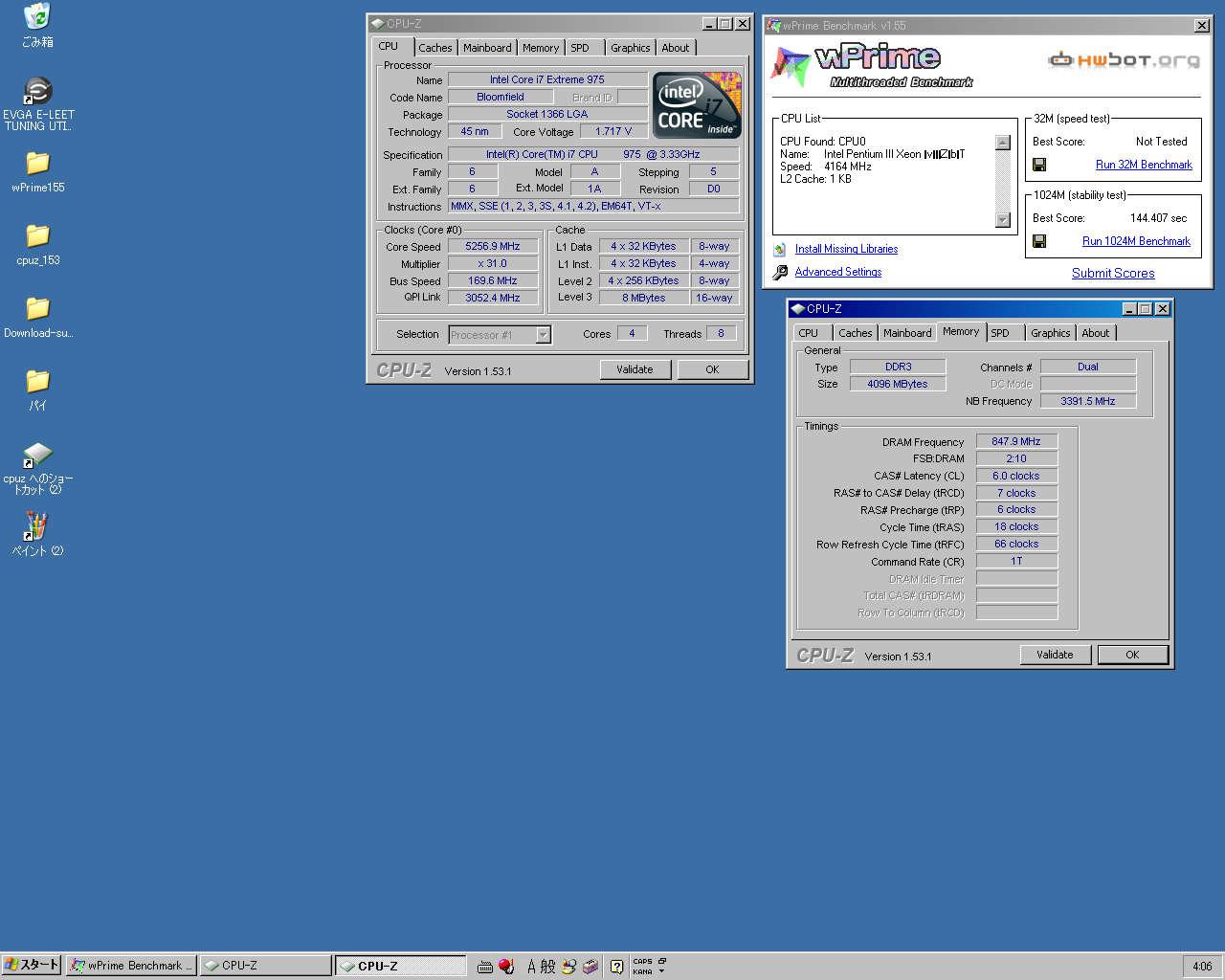Open the Processor #1 selection dropdown
Screen dimensions: 1225x980
click(x=544, y=335)
